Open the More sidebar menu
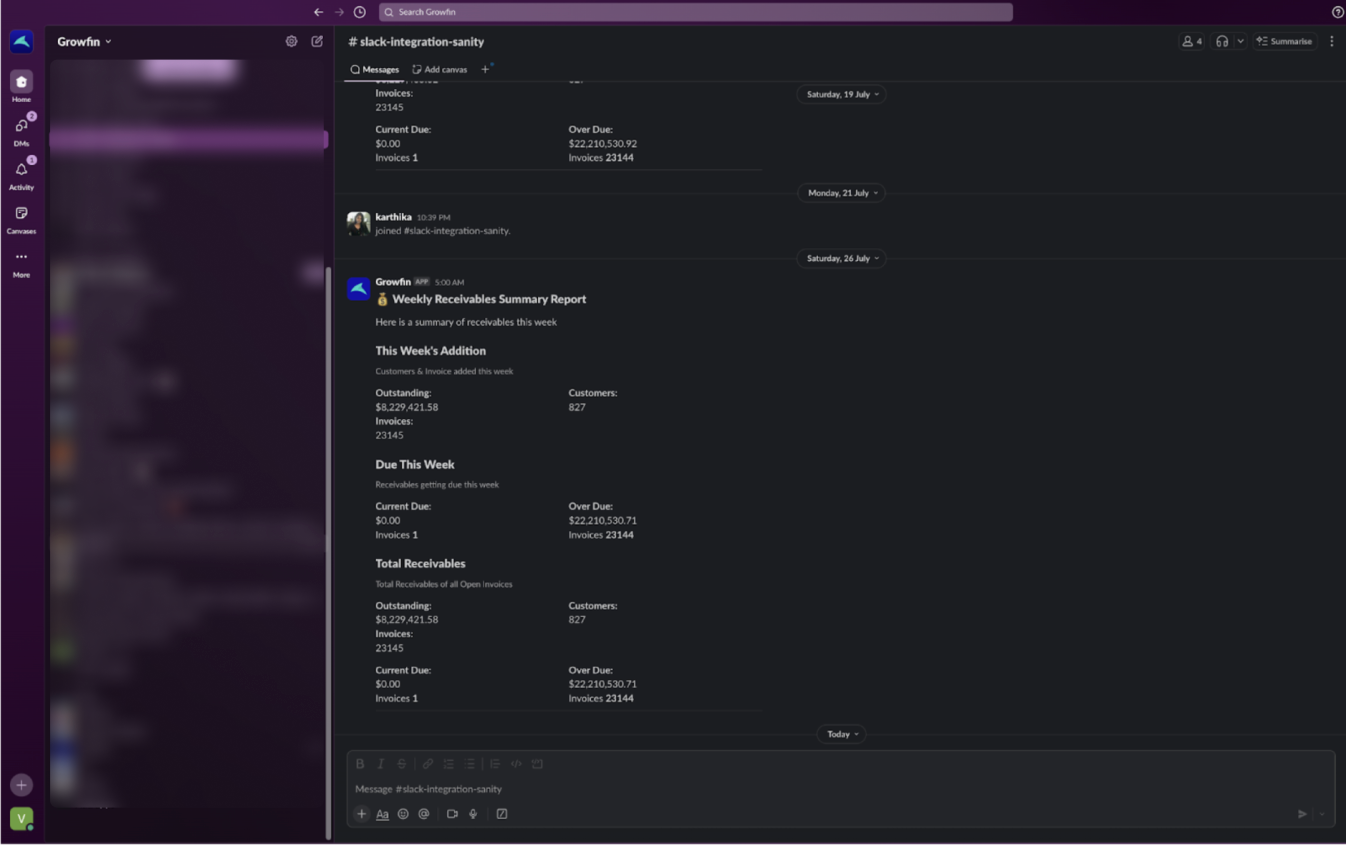Viewport: 1348px width, 846px height. point(21,263)
